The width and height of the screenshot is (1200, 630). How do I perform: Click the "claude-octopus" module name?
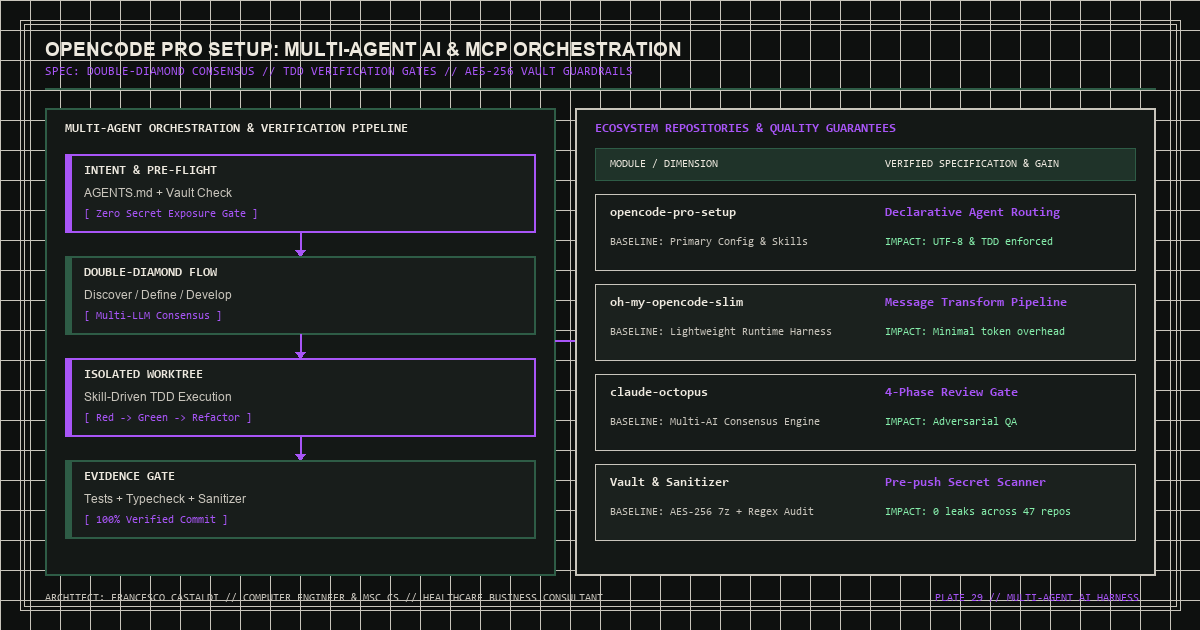[659, 392]
